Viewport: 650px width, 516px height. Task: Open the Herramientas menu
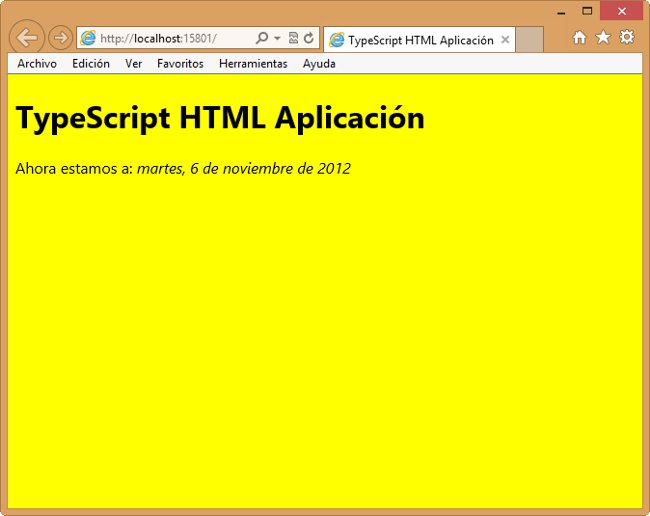[x=253, y=63]
